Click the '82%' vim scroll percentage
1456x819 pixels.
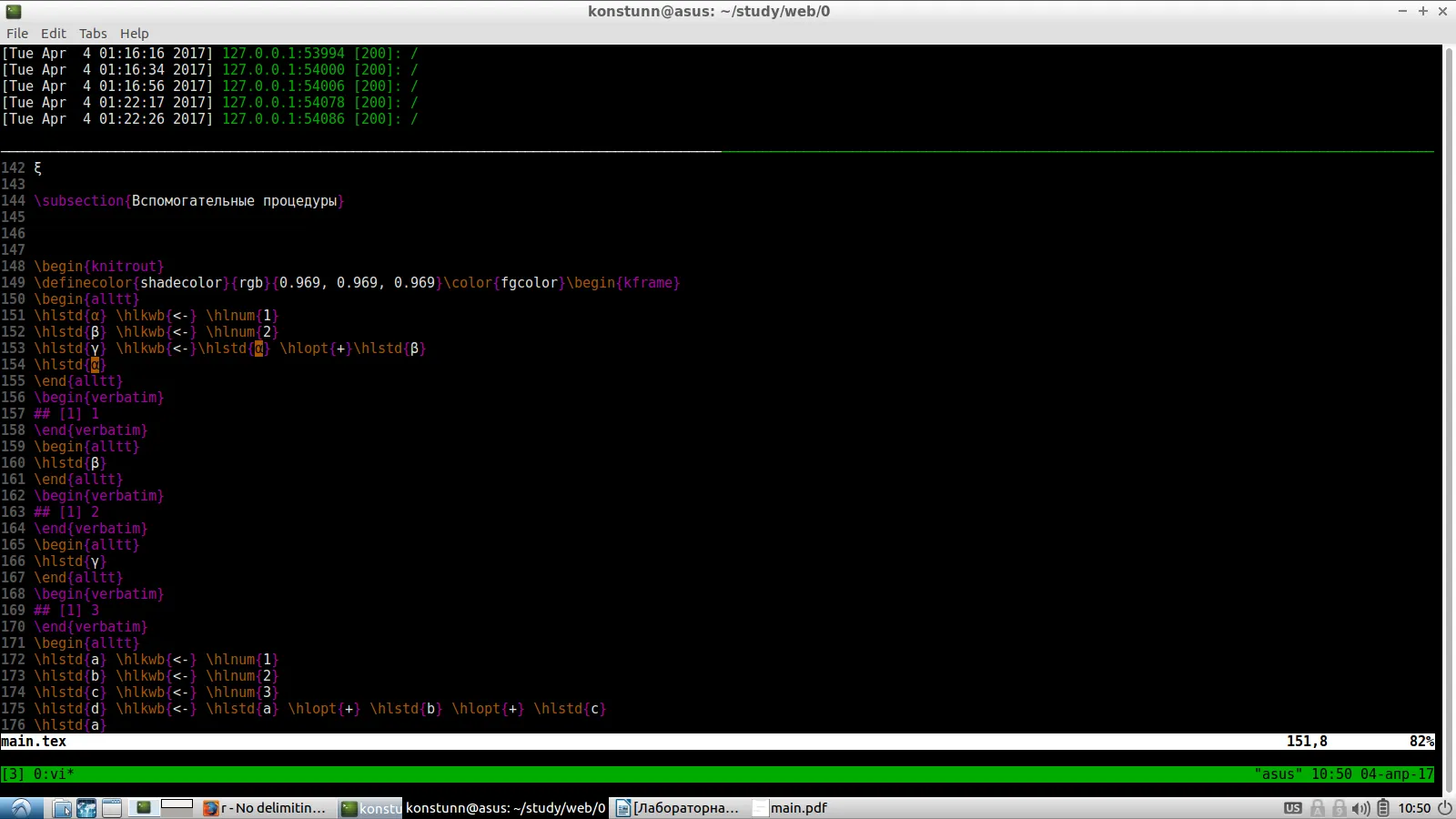tap(1421, 742)
